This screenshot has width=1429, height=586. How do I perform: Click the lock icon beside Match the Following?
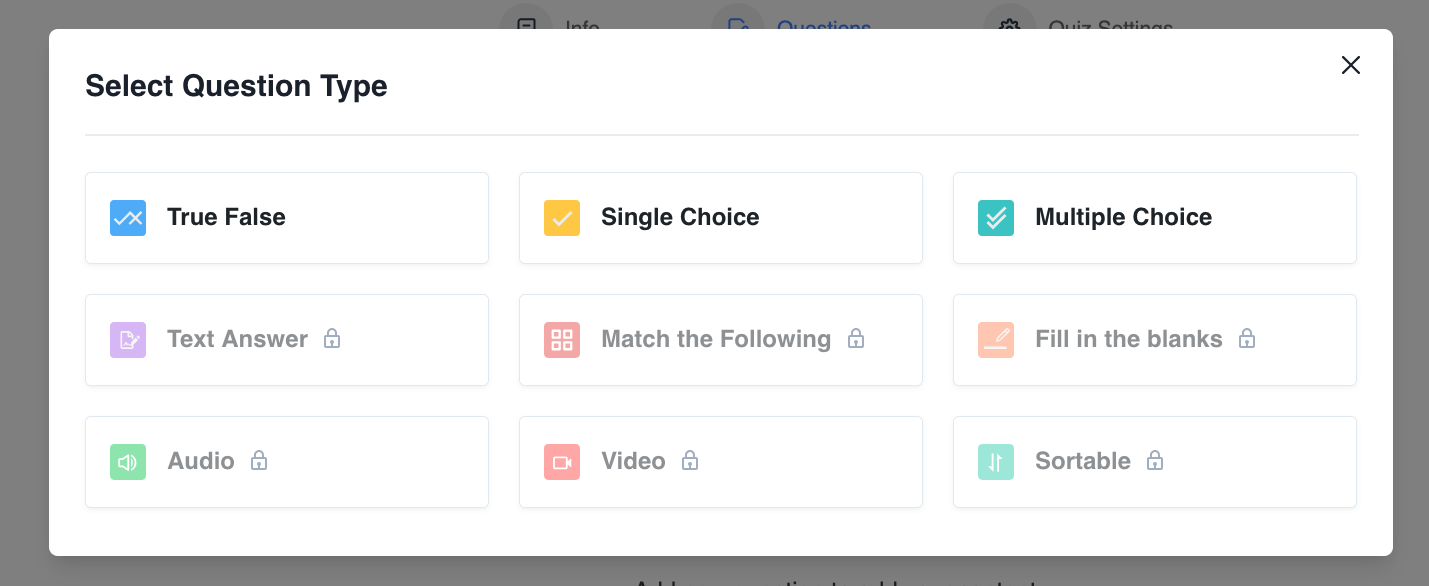(x=856, y=339)
